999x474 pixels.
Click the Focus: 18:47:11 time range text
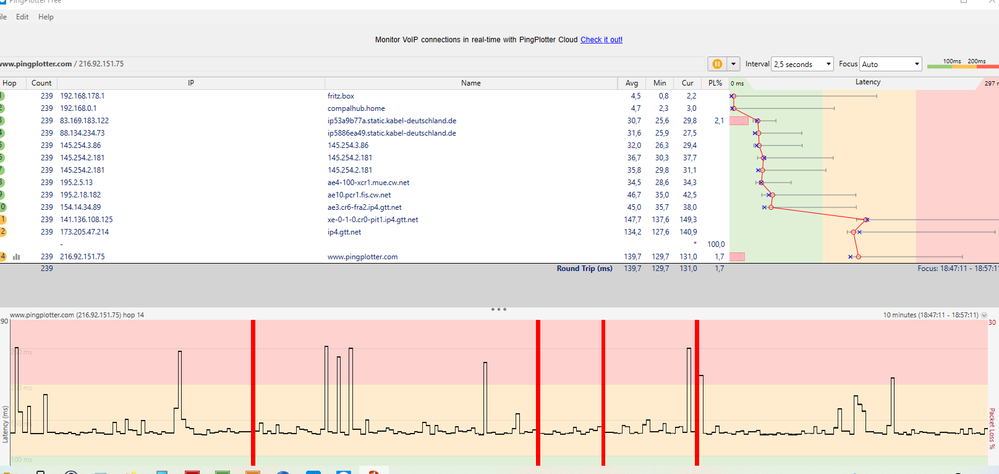click(x=958, y=269)
